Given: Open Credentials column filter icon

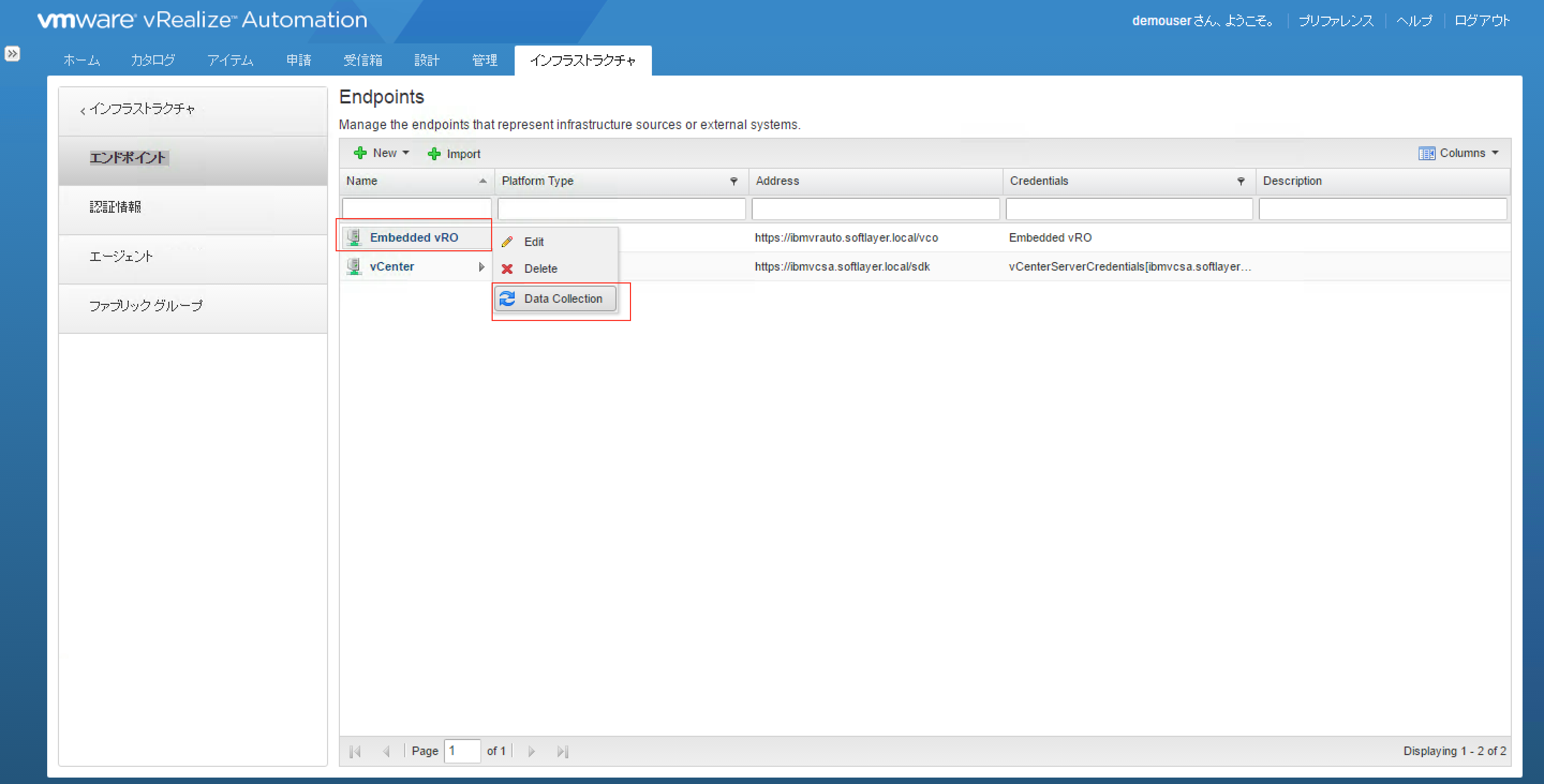Looking at the screenshot, I should pos(1241,181).
